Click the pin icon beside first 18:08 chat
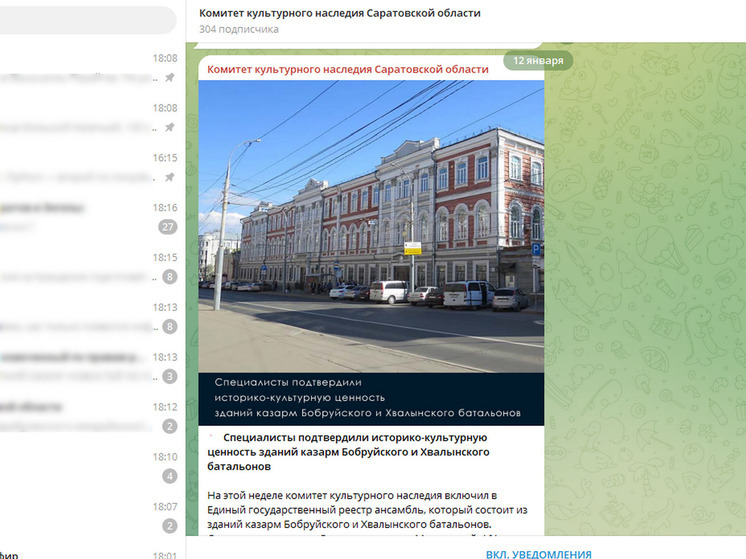 point(169,78)
